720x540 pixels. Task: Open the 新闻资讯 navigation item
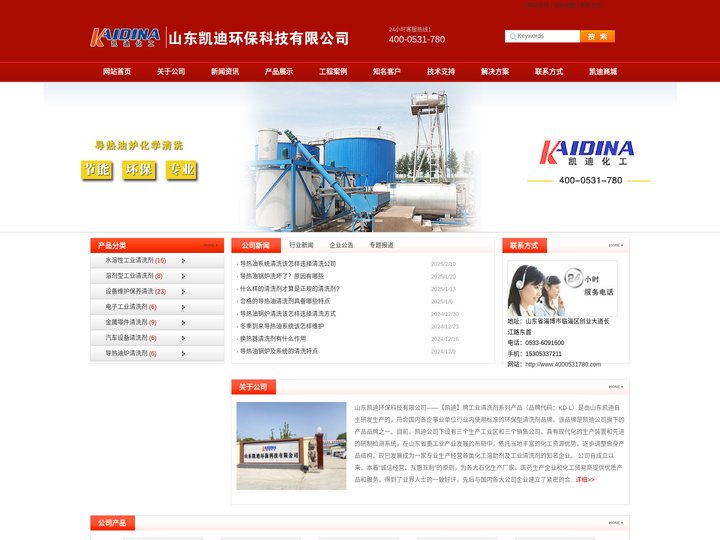[225, 72]
